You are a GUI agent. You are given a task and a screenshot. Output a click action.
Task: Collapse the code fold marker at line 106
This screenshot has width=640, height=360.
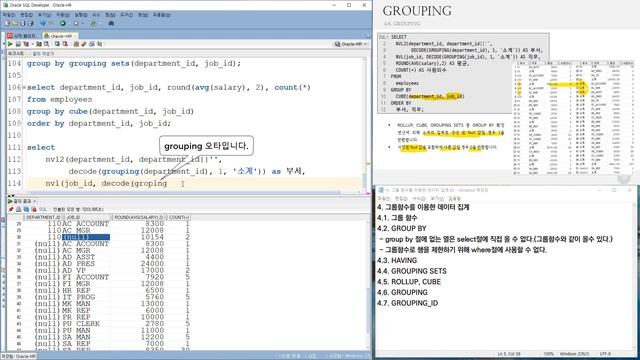(24, 87)
